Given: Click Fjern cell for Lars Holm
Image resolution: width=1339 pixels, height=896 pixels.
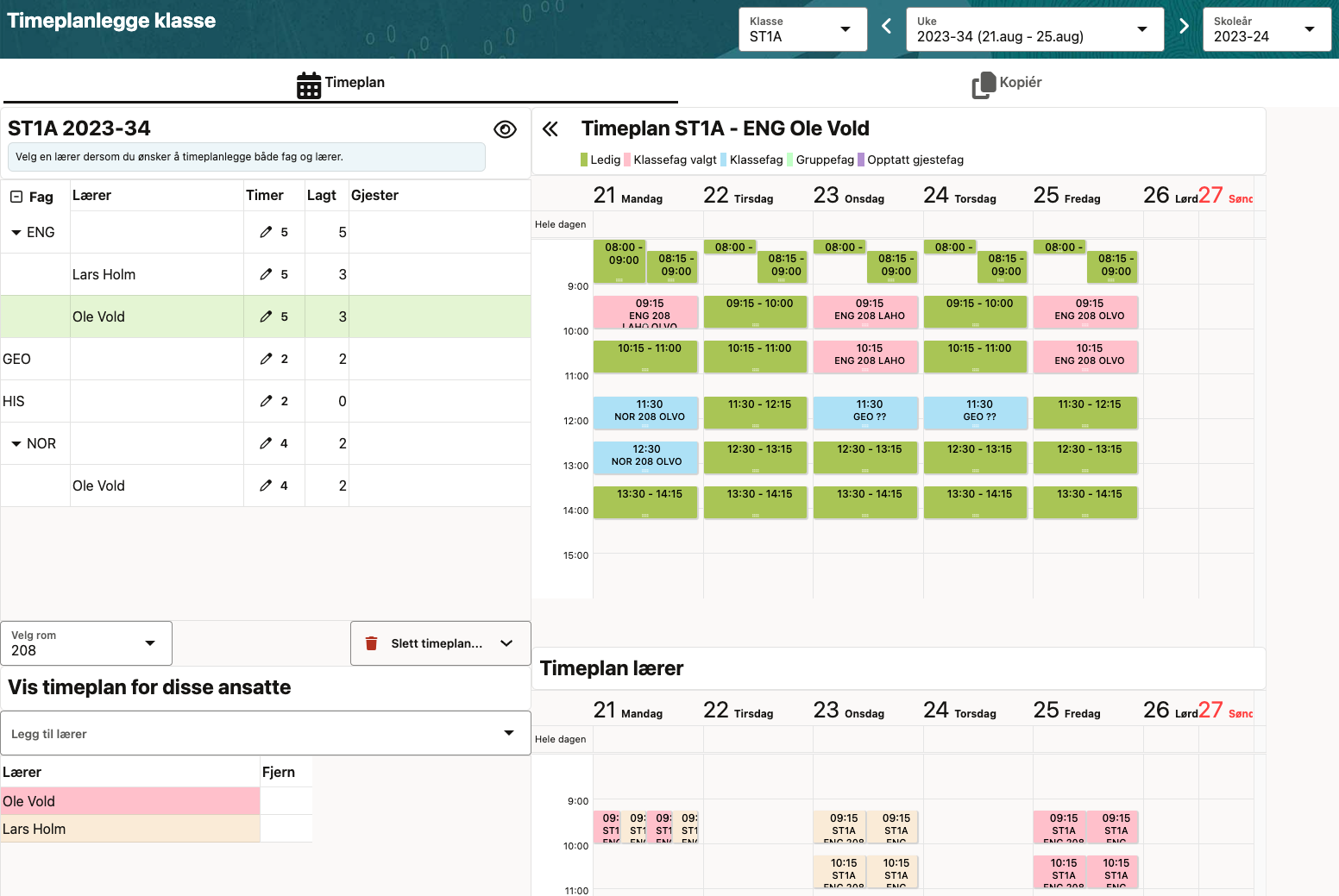Looking at the screenshot, I should 286,829.
